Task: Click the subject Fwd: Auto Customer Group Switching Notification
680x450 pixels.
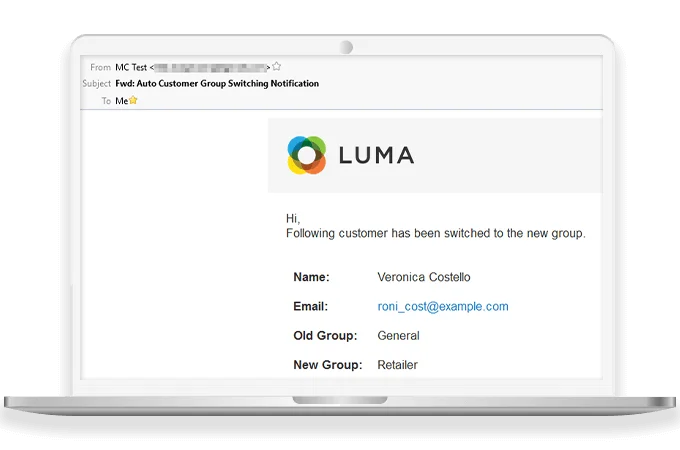Action: (217, 83)
